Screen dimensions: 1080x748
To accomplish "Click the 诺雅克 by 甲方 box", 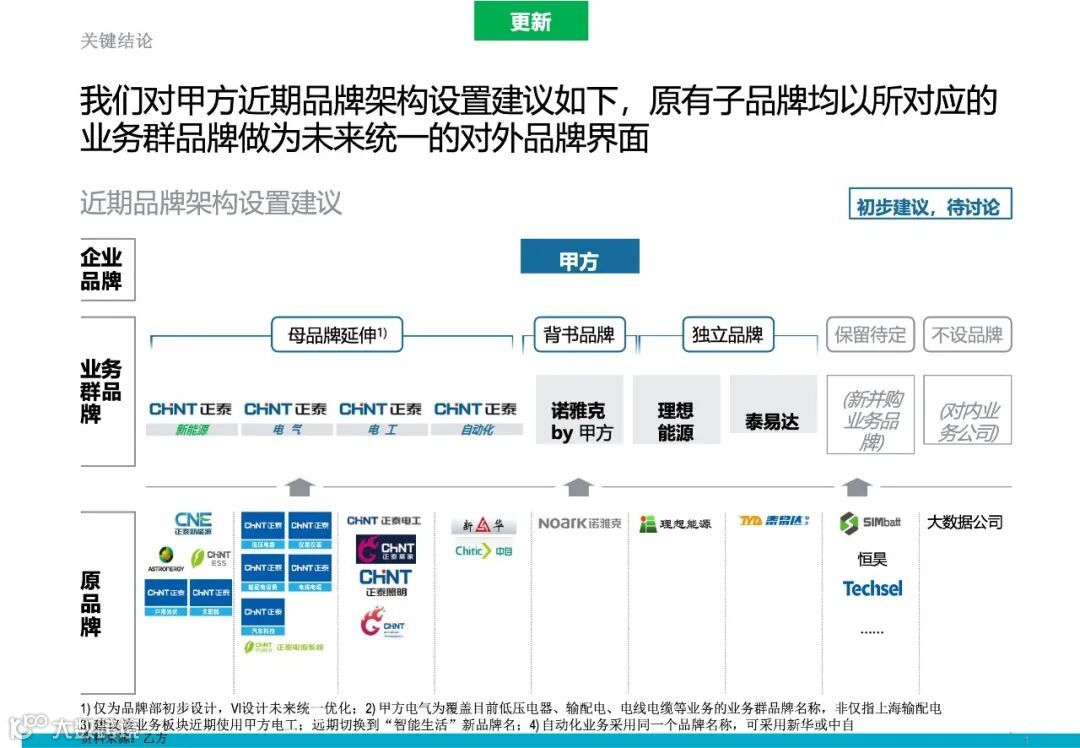I will click(579, 411).
